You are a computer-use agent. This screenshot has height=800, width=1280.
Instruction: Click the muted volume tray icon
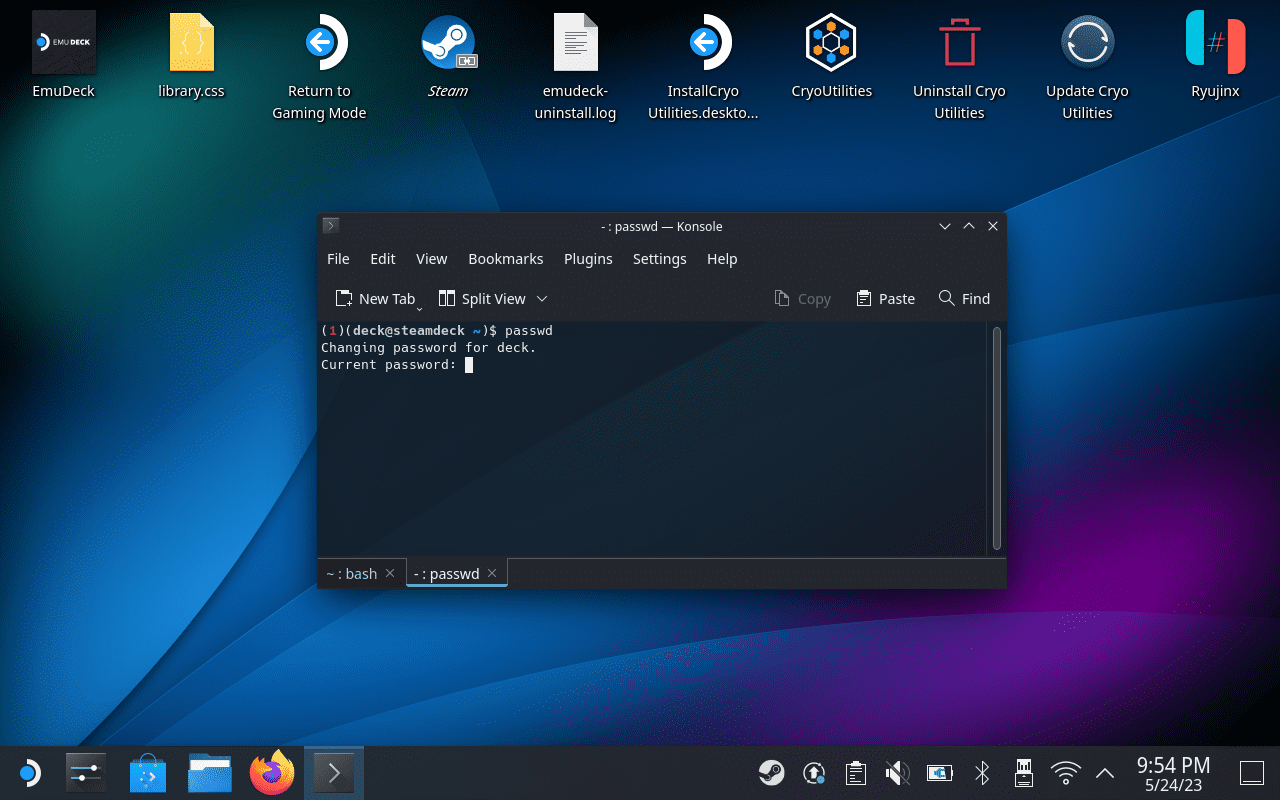click(897, 773)
